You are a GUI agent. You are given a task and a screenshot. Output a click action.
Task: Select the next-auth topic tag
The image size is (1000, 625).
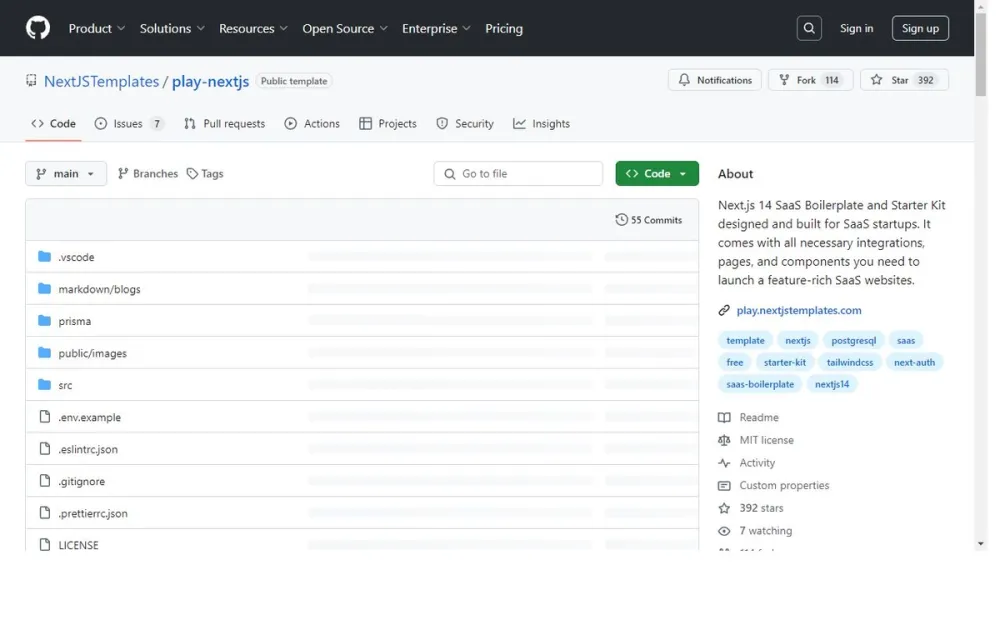tap(914, 362)
